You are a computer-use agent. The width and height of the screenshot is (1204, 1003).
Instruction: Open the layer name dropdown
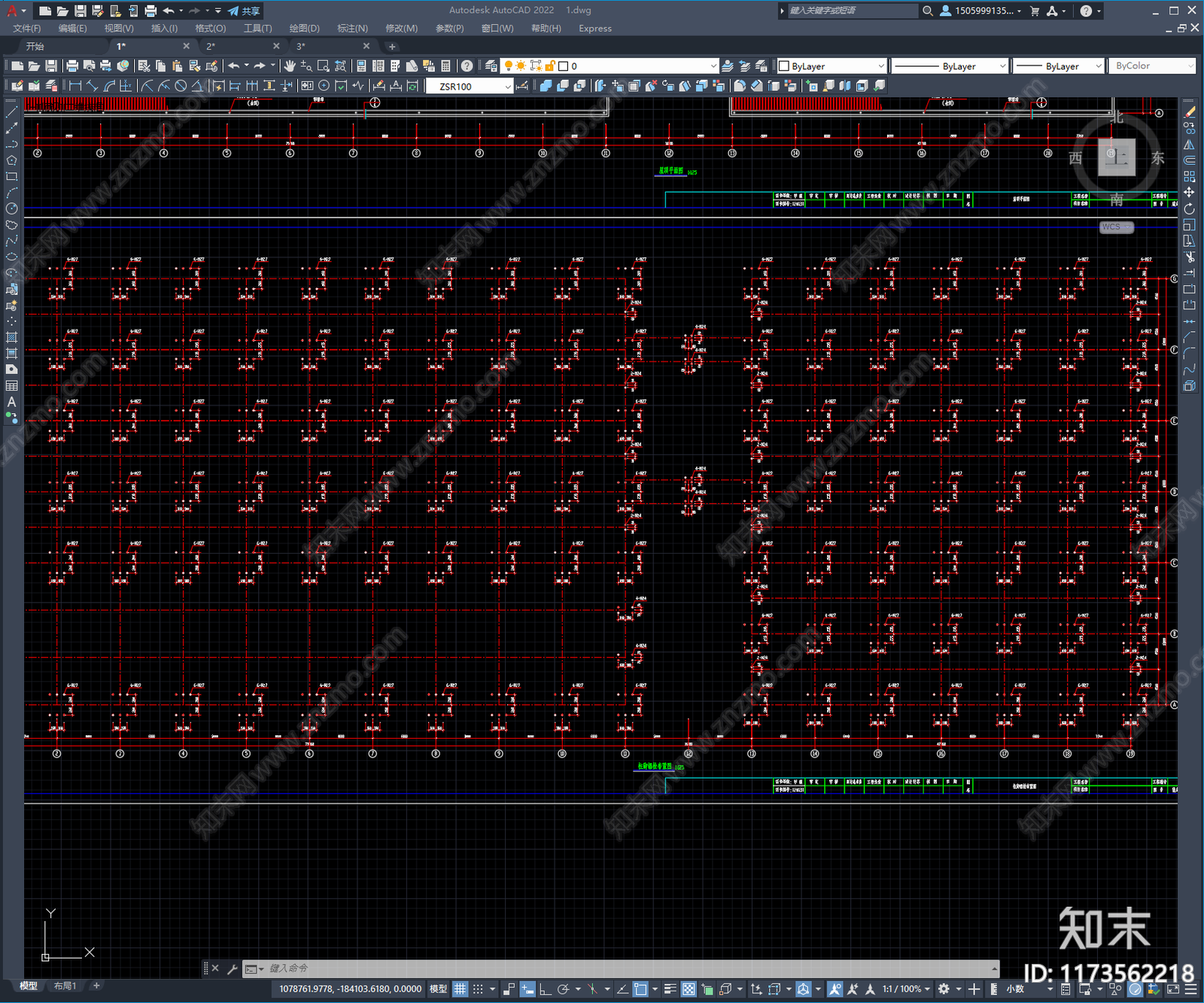713,66
